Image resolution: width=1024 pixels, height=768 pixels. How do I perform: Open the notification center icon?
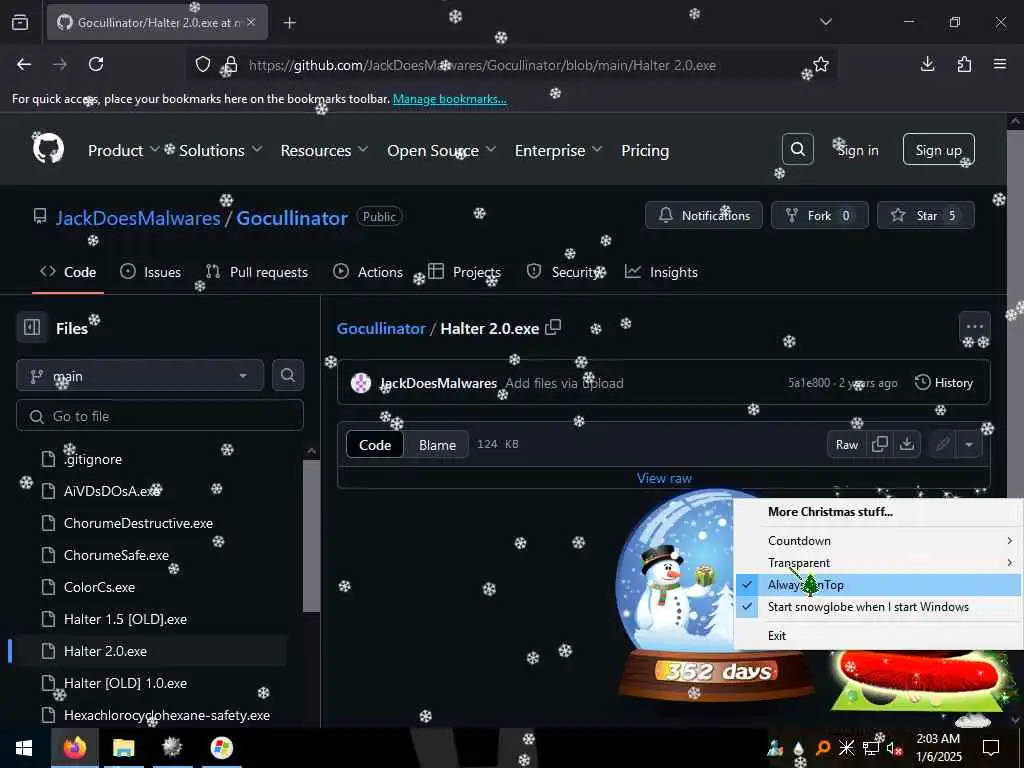[991, 747]
